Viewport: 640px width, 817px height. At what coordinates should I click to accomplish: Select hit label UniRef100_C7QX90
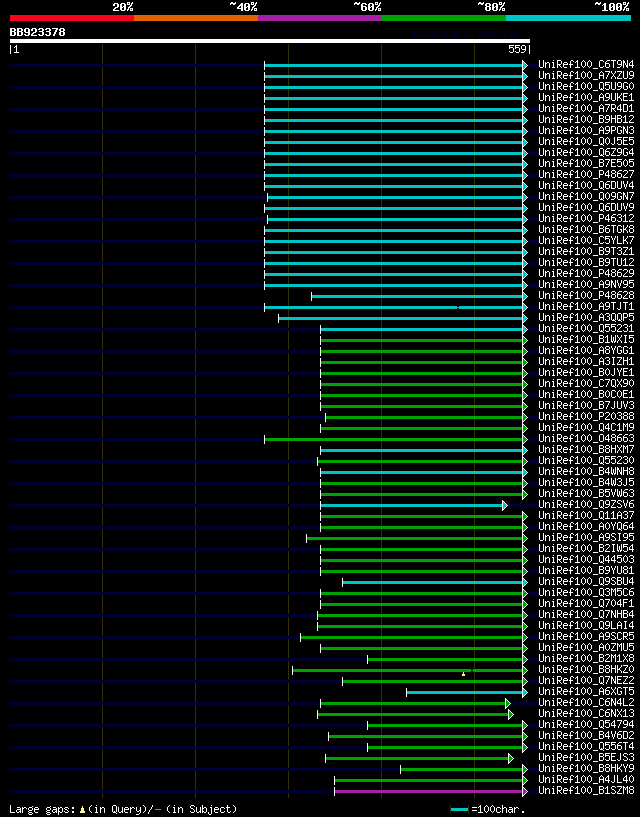586,383
